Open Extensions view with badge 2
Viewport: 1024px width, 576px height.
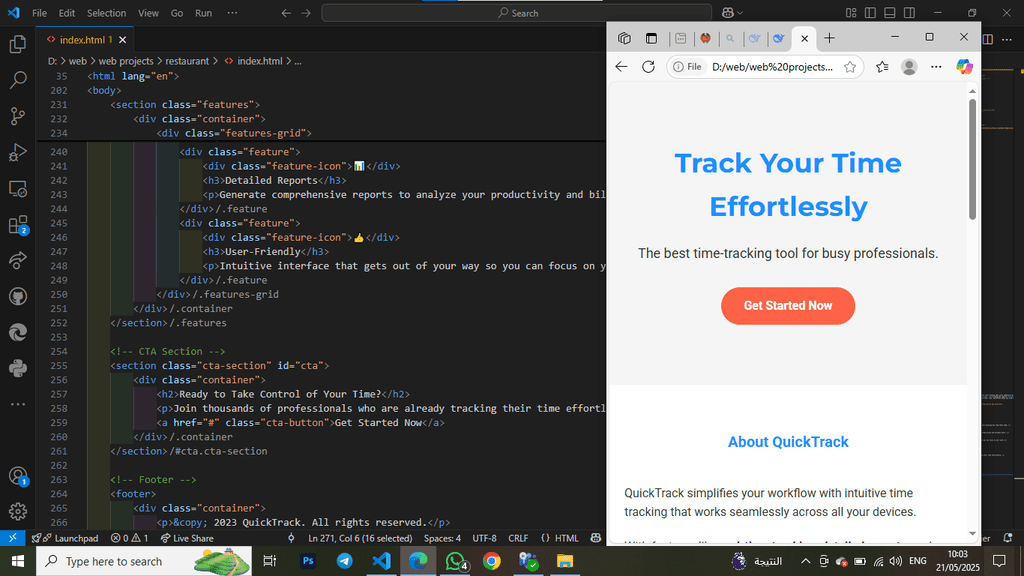(18, 225)
